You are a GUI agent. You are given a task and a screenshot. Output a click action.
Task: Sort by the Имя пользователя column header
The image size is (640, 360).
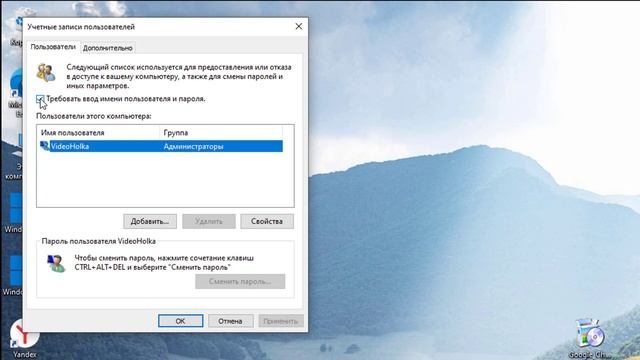click(x=98, y=133)
